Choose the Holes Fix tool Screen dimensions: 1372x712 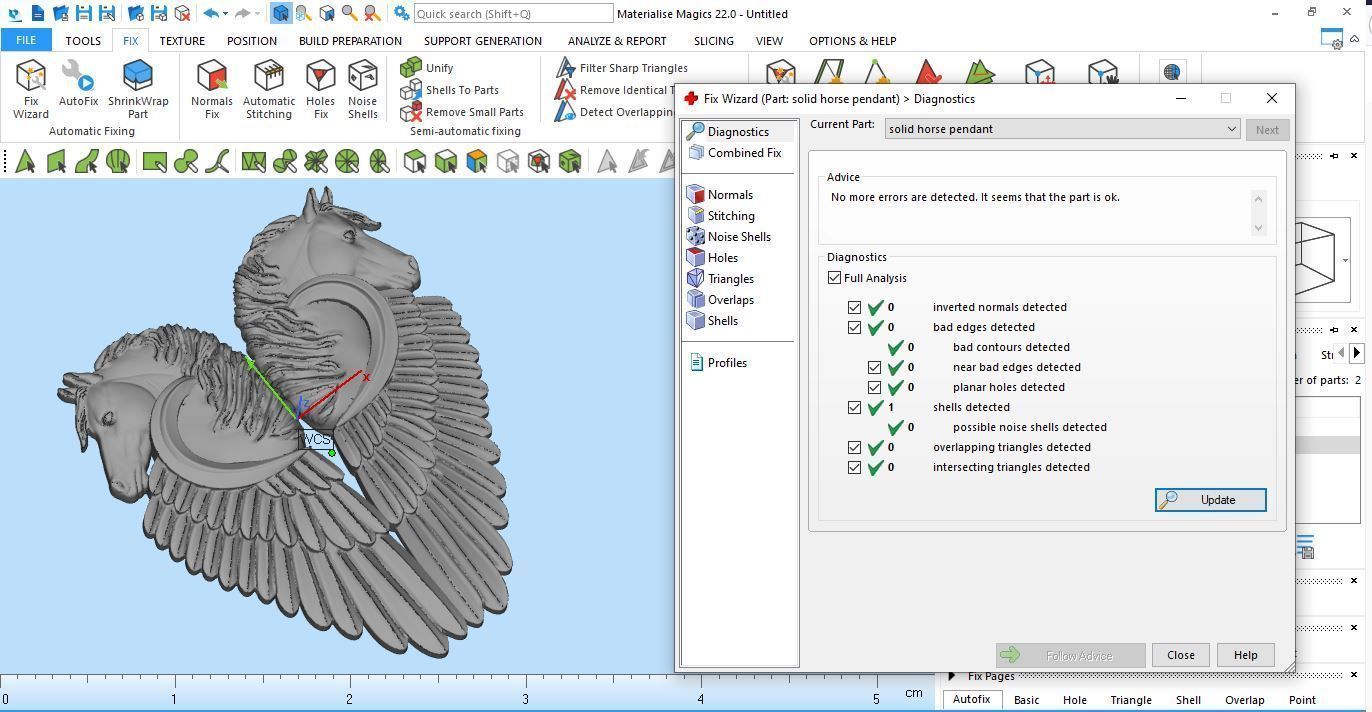pyautogui.click(x=320, y=88)
